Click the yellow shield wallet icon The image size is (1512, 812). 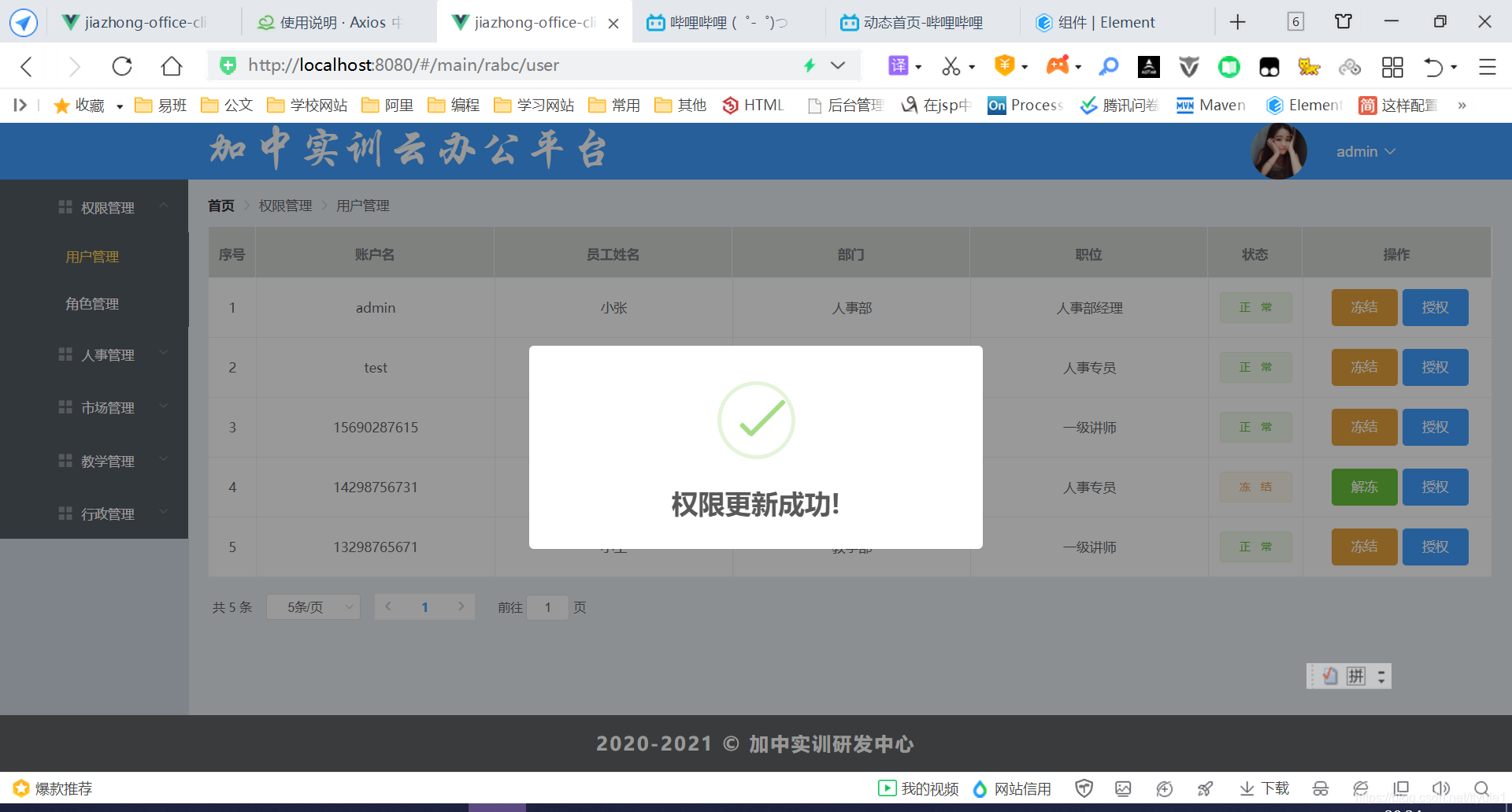(x=1004, y=65)
